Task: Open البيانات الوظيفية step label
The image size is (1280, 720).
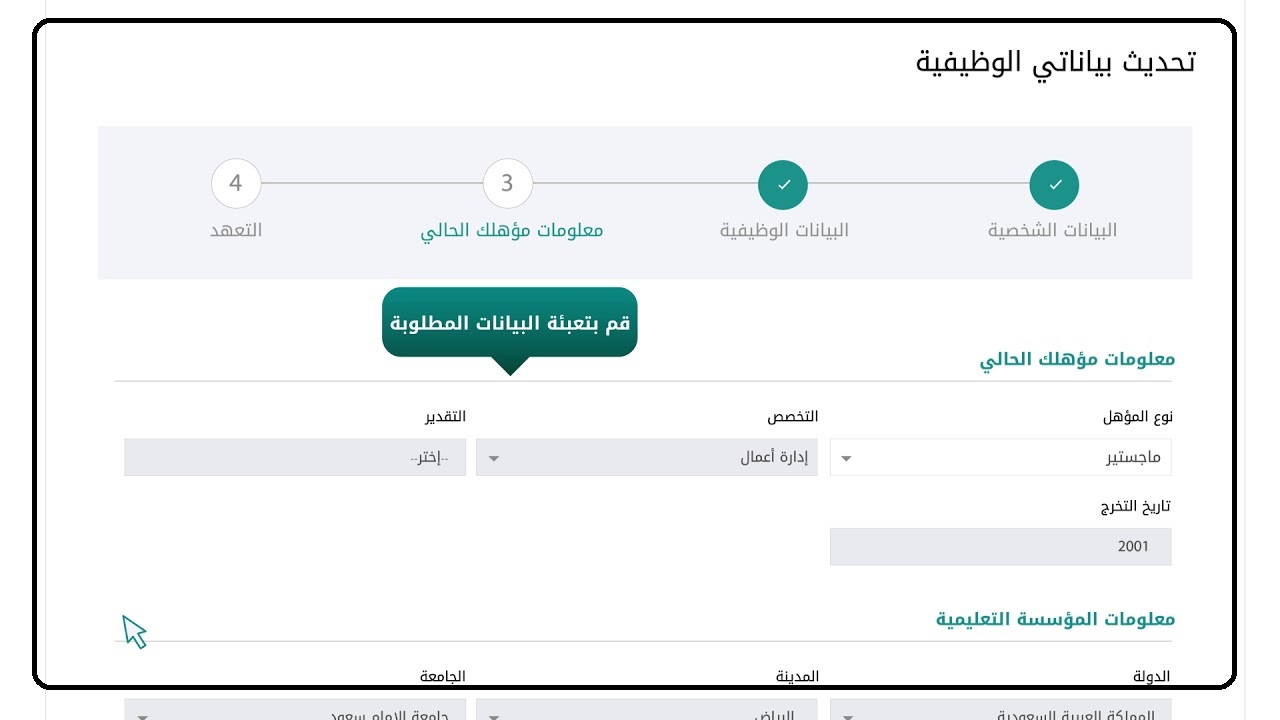Action: tap(784, 230)
